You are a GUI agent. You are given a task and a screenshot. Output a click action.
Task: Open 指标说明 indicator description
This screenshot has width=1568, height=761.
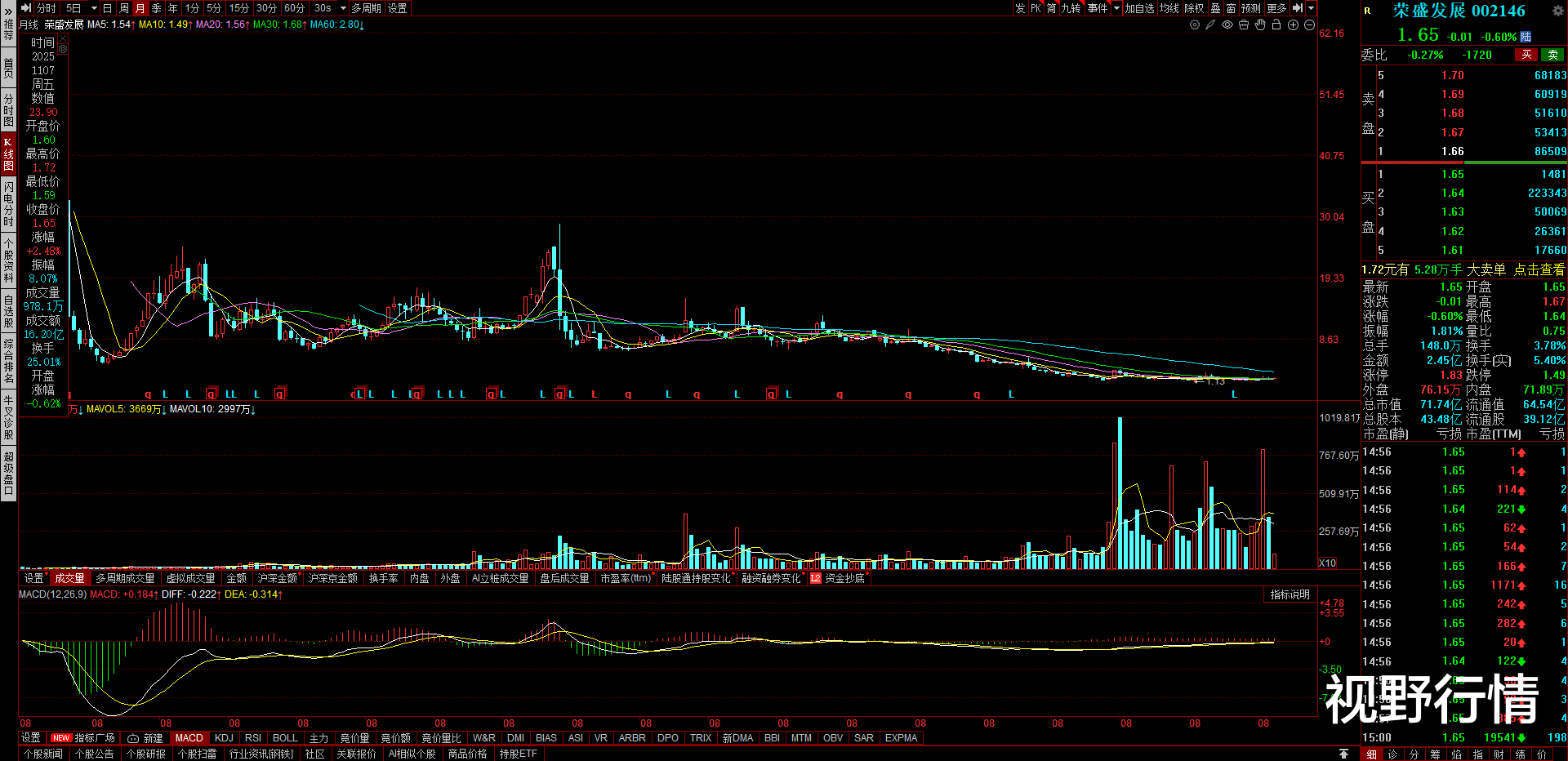pyautogui.click(x=1290, y=594)
